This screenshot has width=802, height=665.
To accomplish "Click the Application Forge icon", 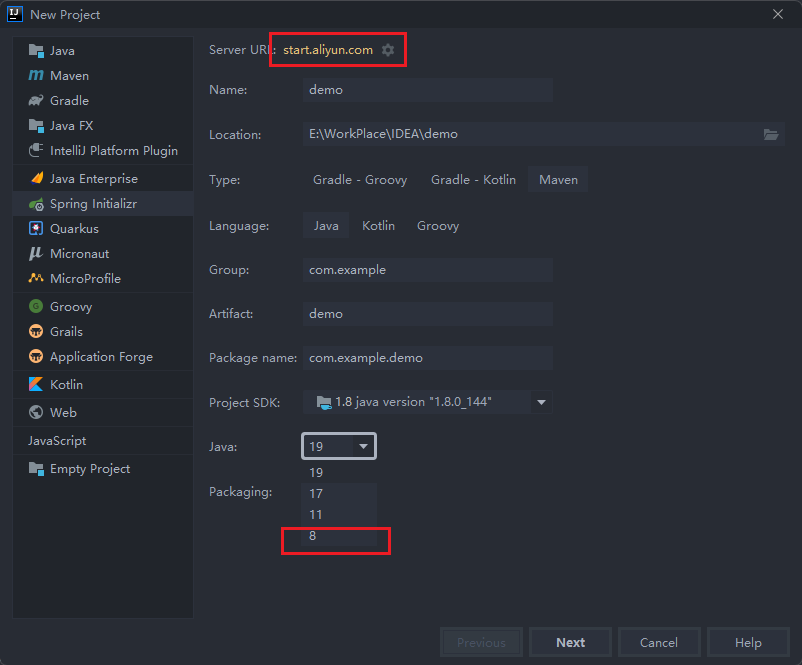I will pyautogui.click(x=36, y=356).
